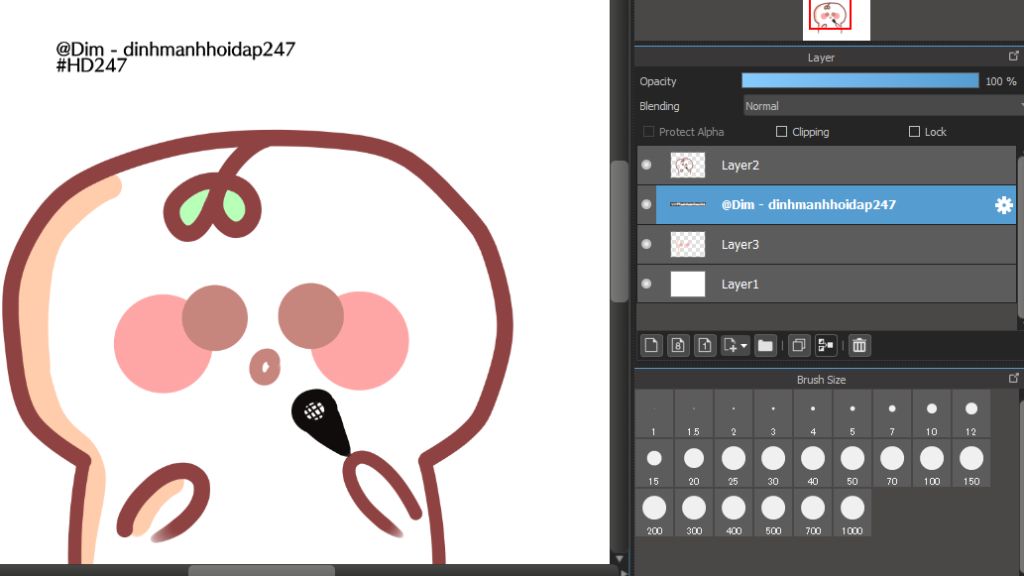Open settings gear for the @Dim layer

click(x=1004, y=205)
